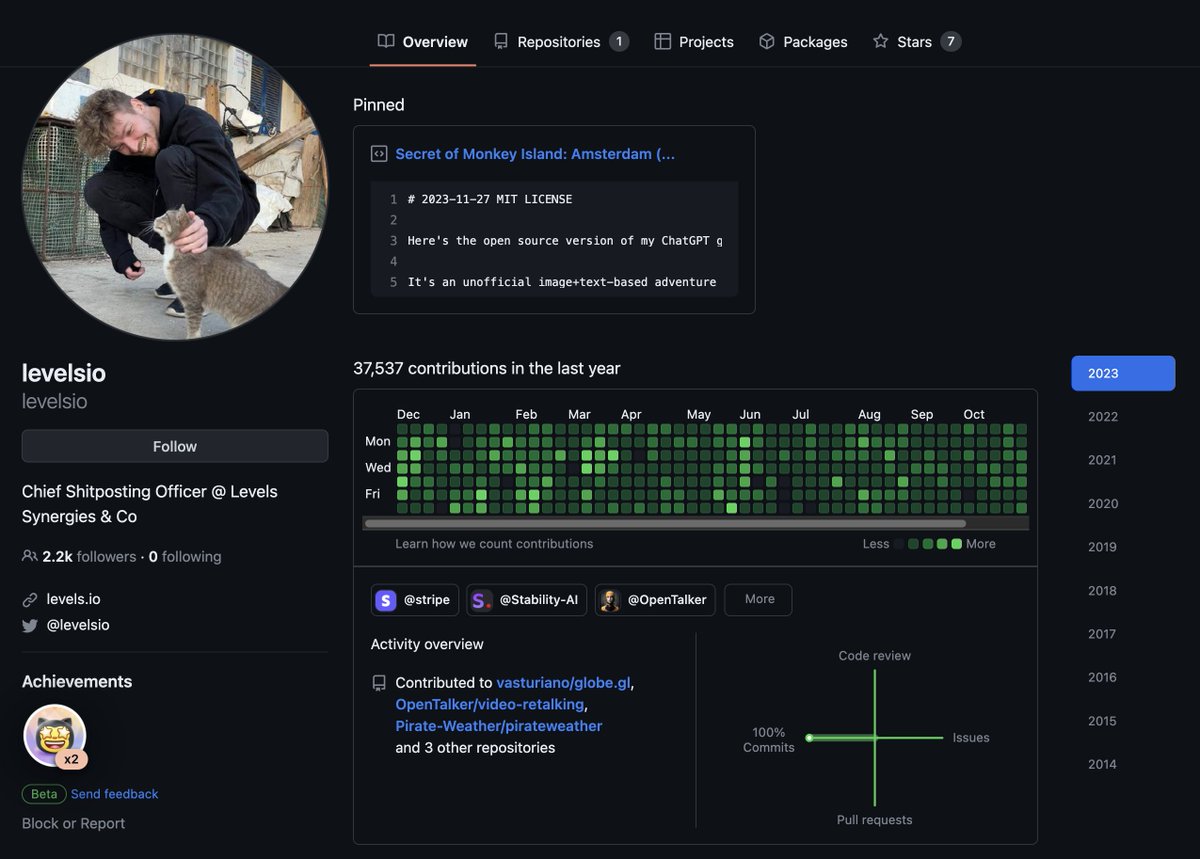Go to the Packages tab
The width and height of the screenshot is (1200, 859).
pos(803,42)
